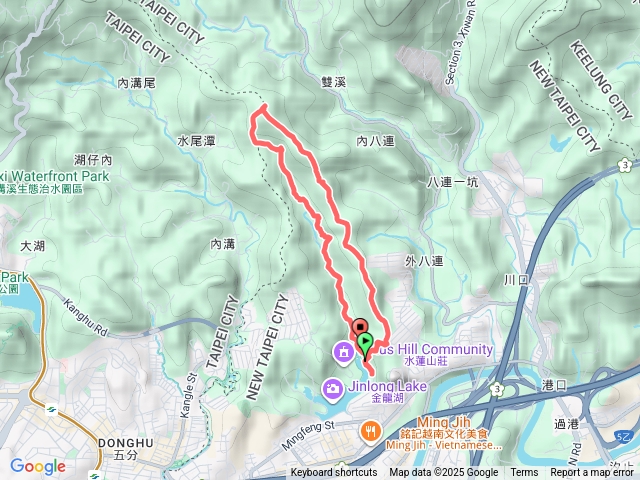Select the Ming Jih Vietnamese restaurant label

pyautogui.click(x=444, y=433)
